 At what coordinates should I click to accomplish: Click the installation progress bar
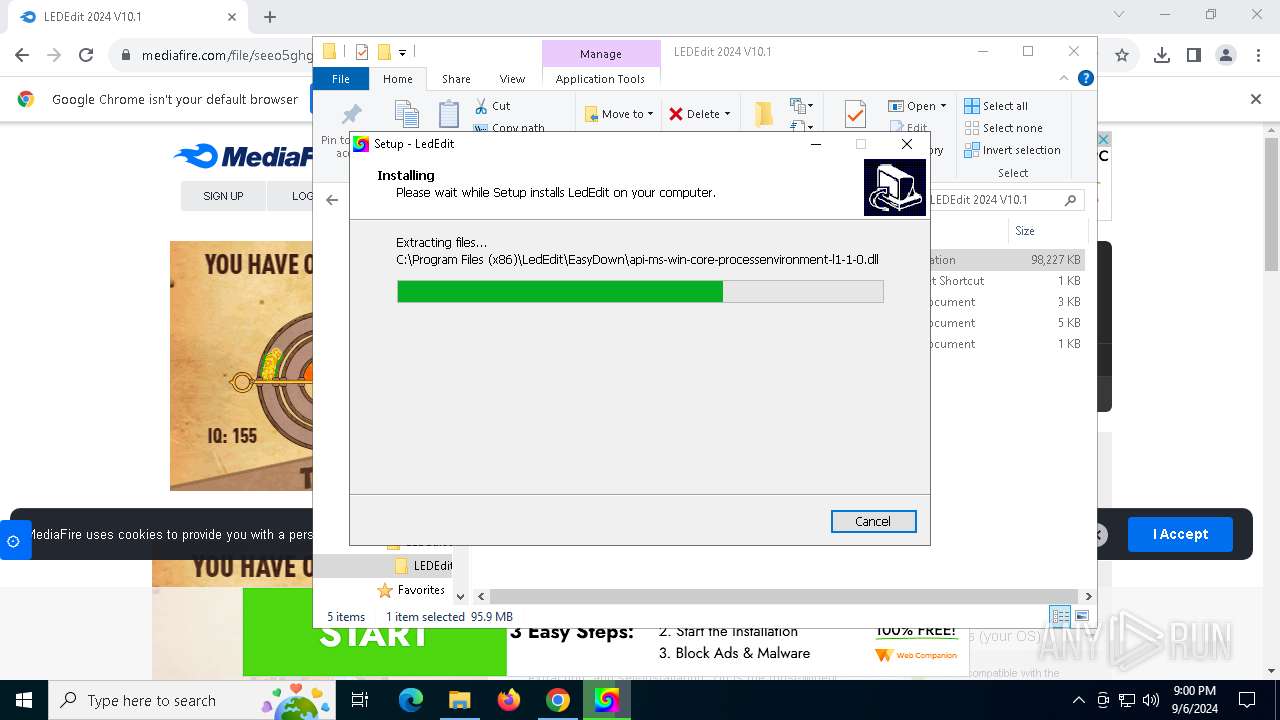[x=640, y=291]
